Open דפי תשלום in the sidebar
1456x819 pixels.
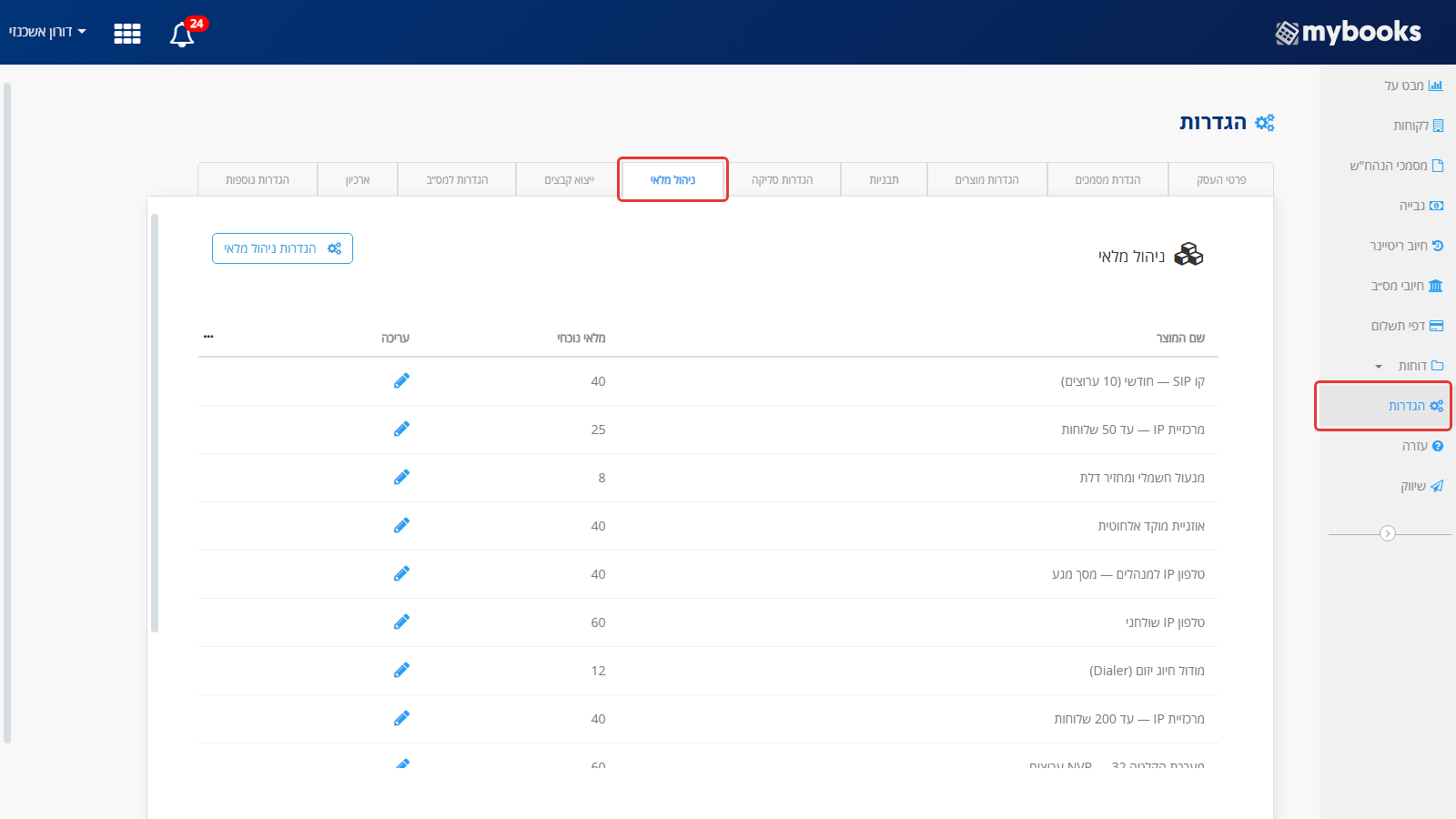(1407, 326)
